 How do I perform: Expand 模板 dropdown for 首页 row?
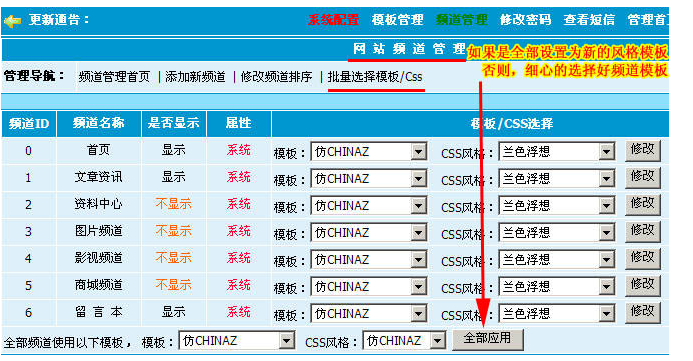(369, 152)
